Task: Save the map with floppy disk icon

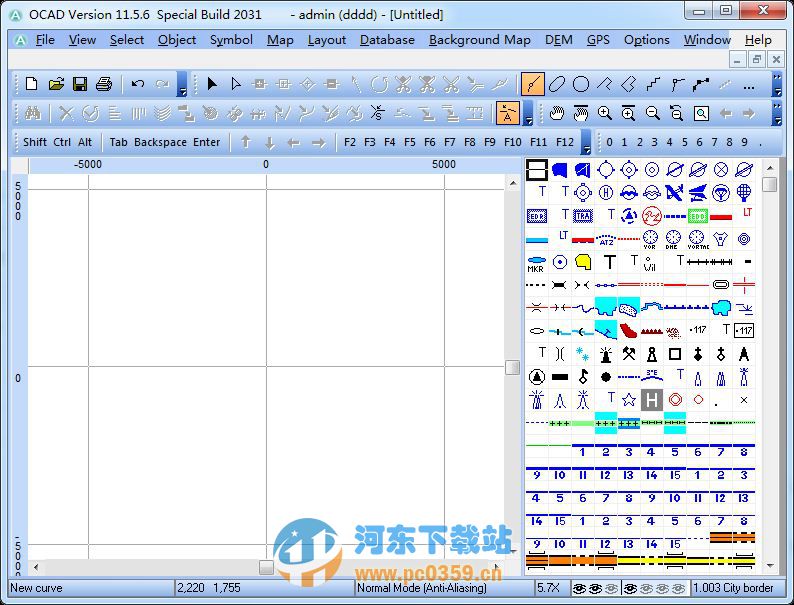Action: click(x=80, y=84)
